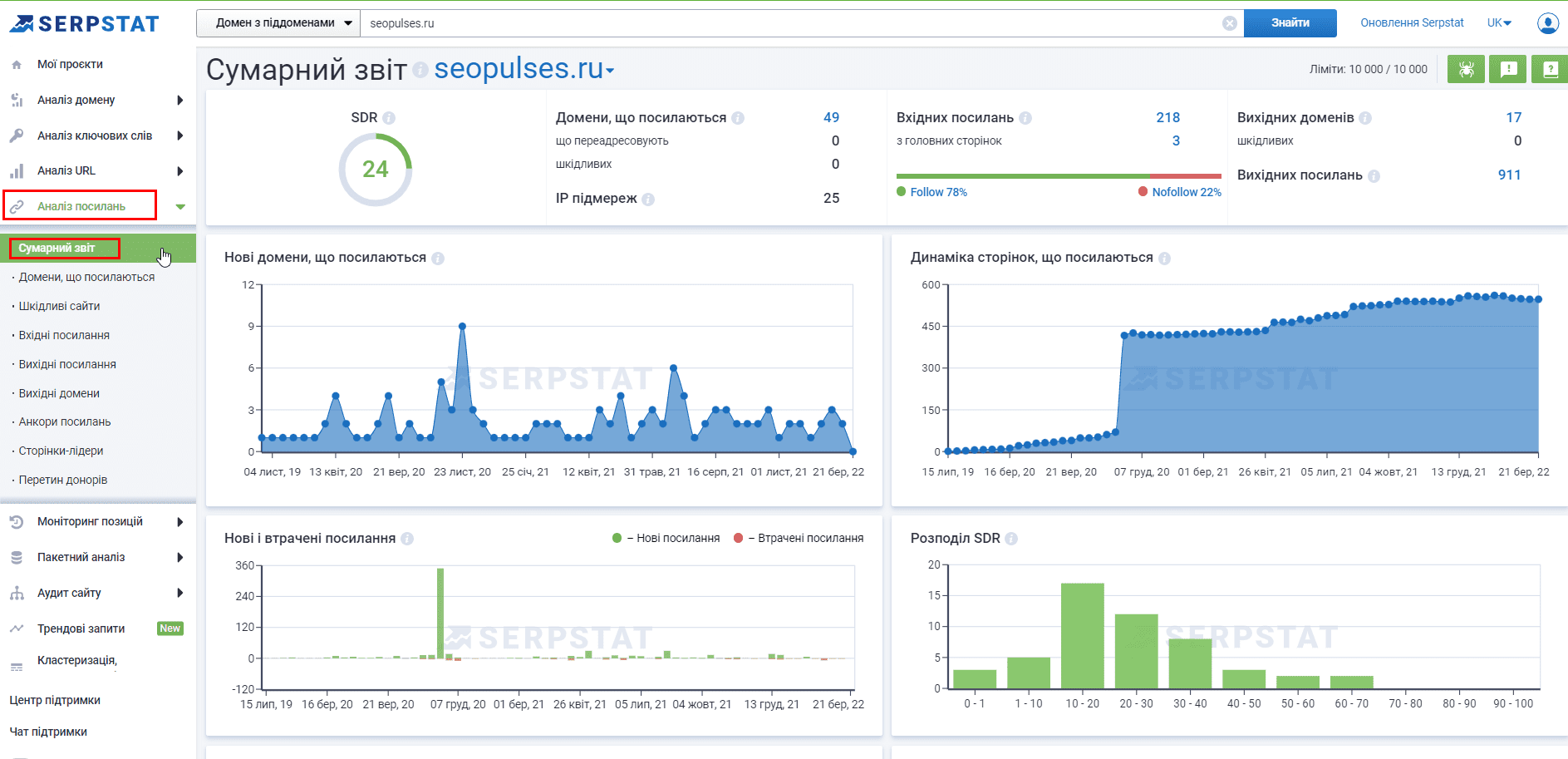Screen dimensions: 1568x759
Task: Open the UK language dropdown
Action: pyautogui.click(x=1499, y=23)
